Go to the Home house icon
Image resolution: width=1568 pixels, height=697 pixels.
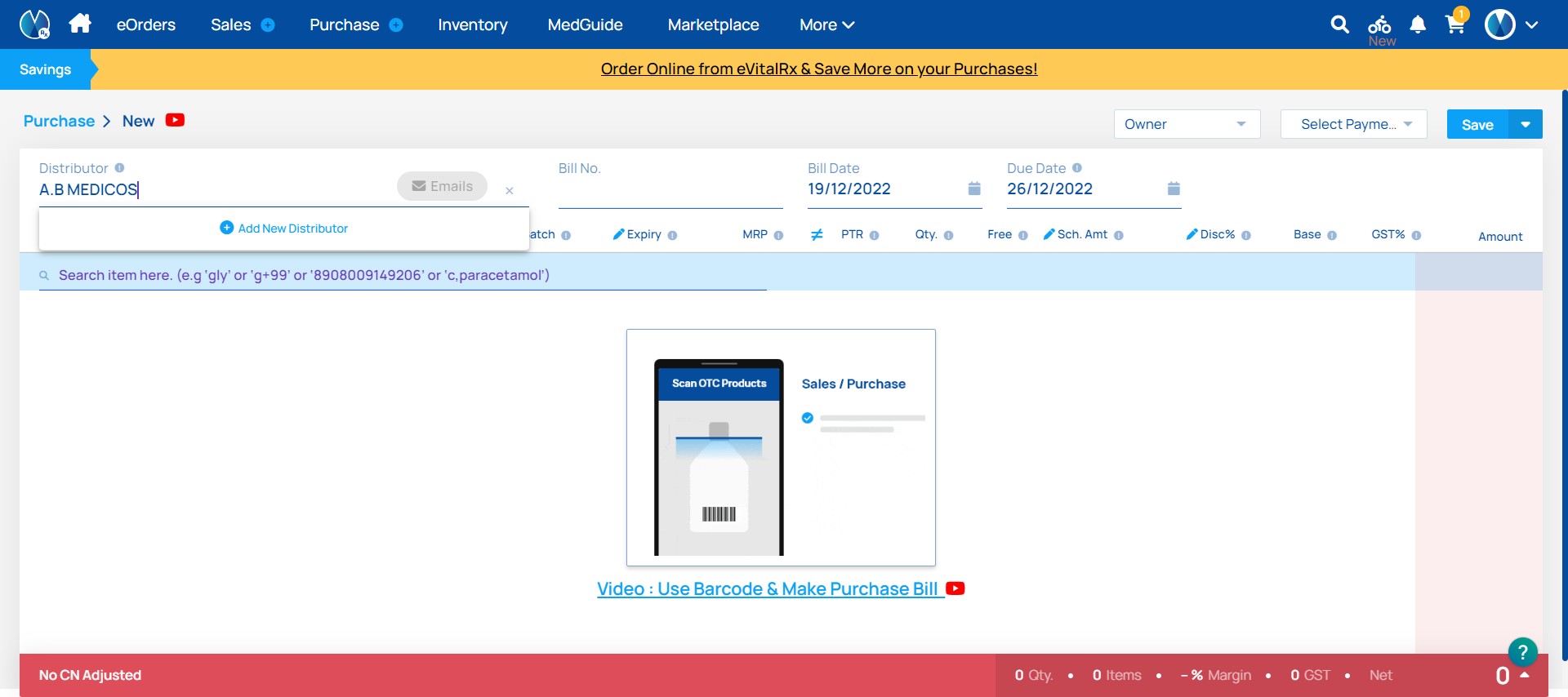[80, 24]
